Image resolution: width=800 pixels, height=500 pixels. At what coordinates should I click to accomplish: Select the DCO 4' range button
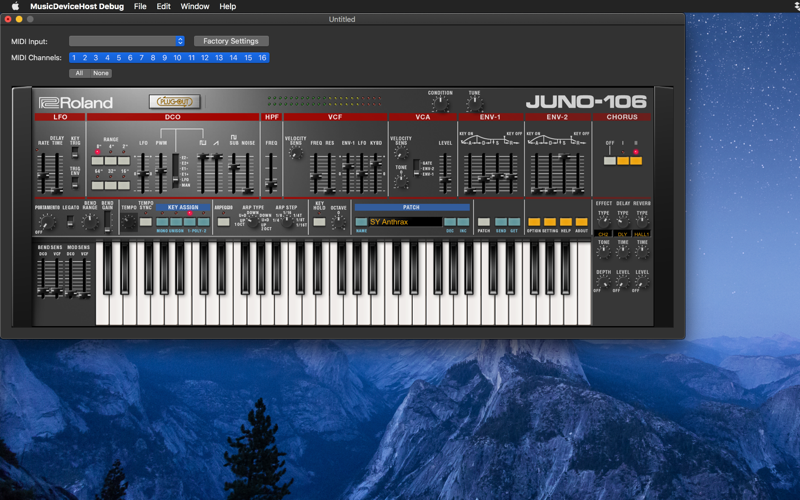pos(111,161)
